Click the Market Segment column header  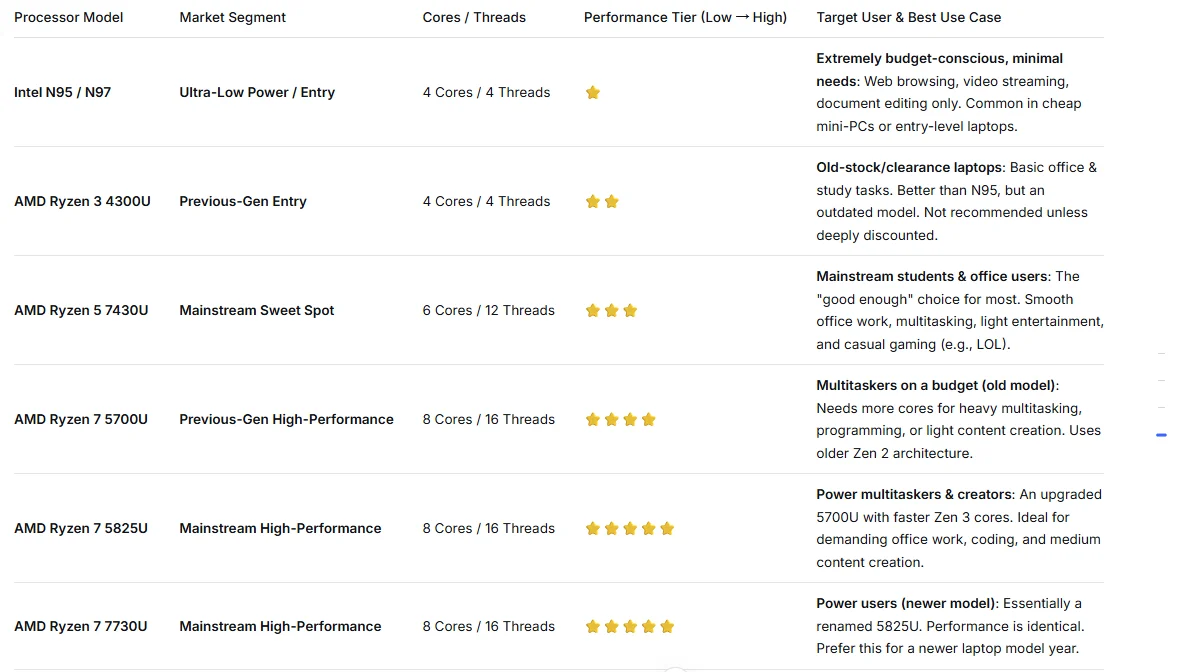[232, 17]
